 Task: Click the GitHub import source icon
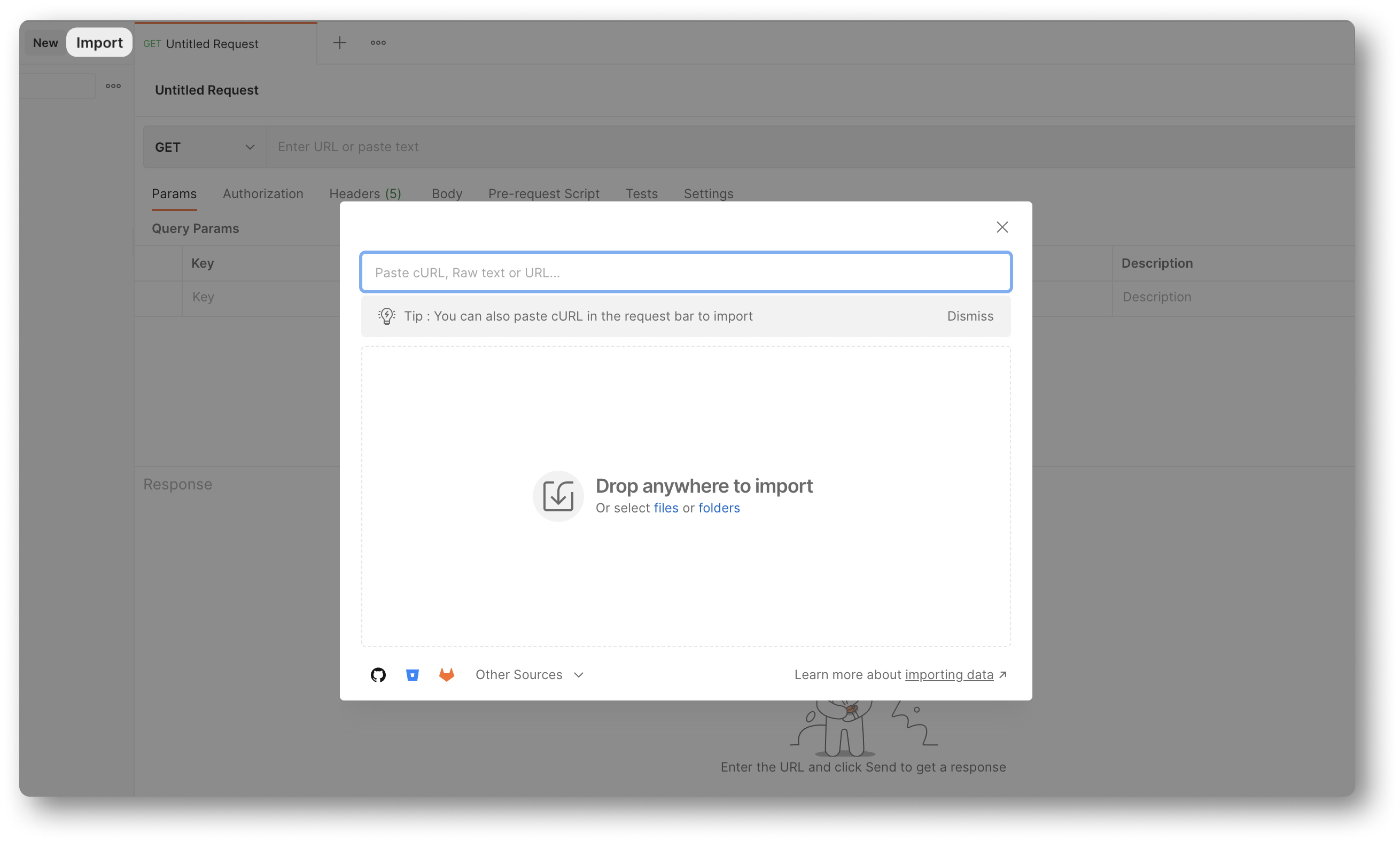378,674
